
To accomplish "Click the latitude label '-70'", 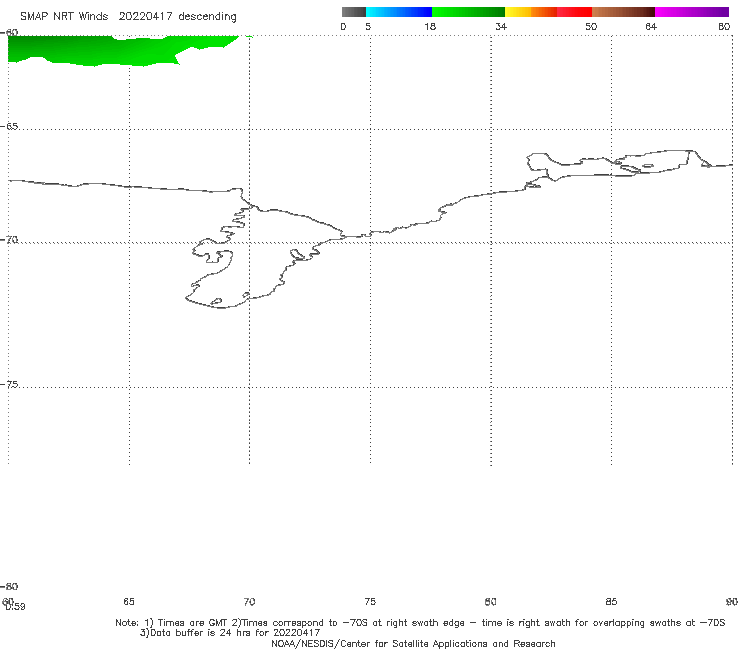I will (x=9, y=240).
